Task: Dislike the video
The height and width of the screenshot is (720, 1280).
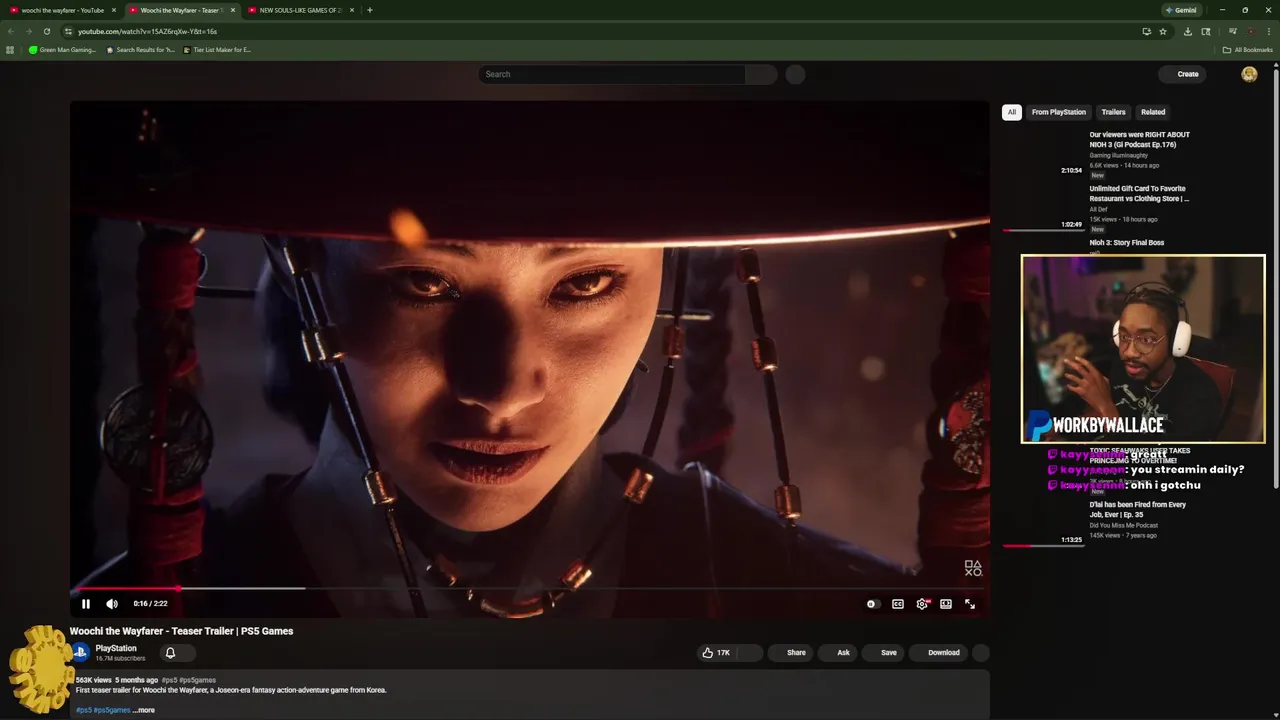Action: [752, 653]
